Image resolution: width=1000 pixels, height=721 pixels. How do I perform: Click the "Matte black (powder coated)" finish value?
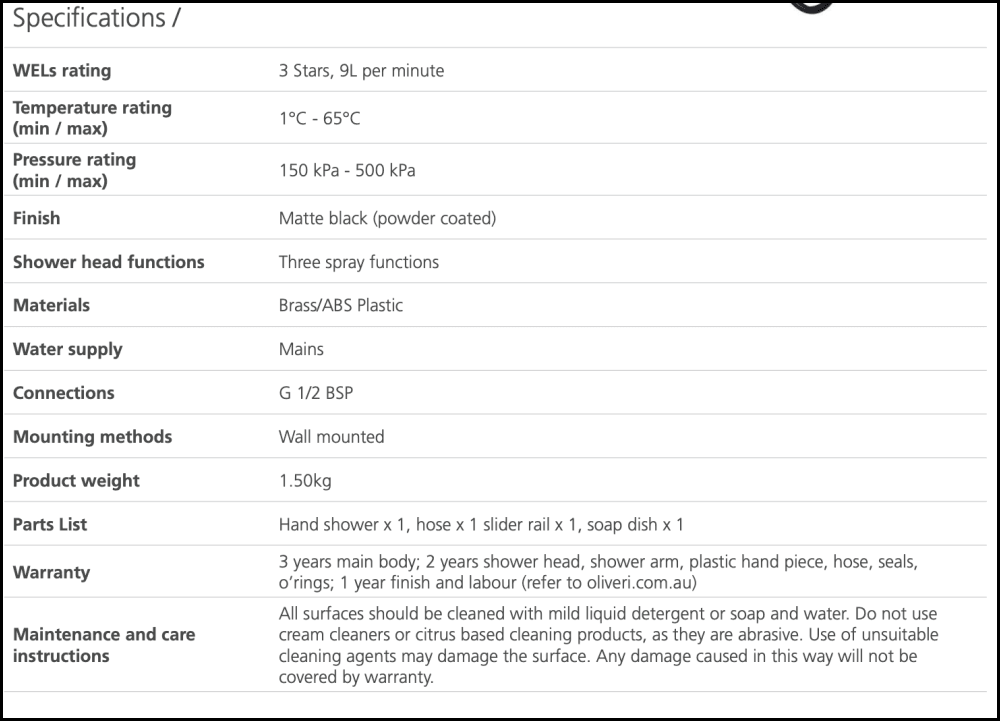point(387,218)
